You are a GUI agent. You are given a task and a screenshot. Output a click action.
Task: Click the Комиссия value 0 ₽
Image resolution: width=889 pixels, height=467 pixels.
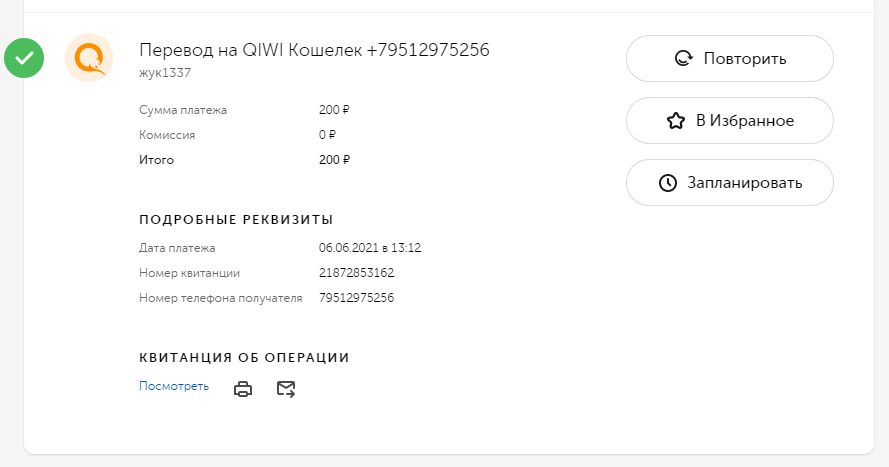click(x=327, y=135)
